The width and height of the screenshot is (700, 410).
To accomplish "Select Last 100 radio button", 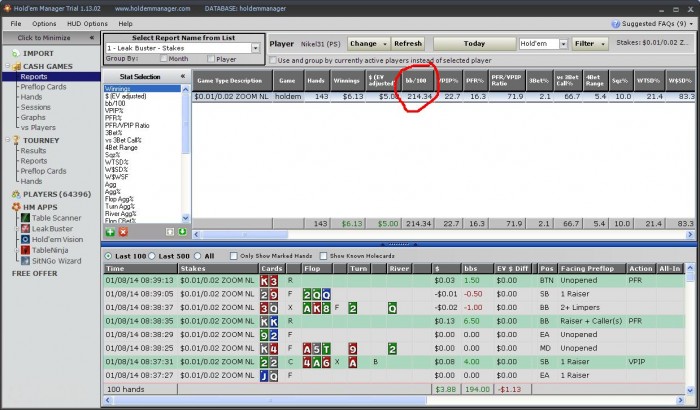I will click(x=108, y=256).
